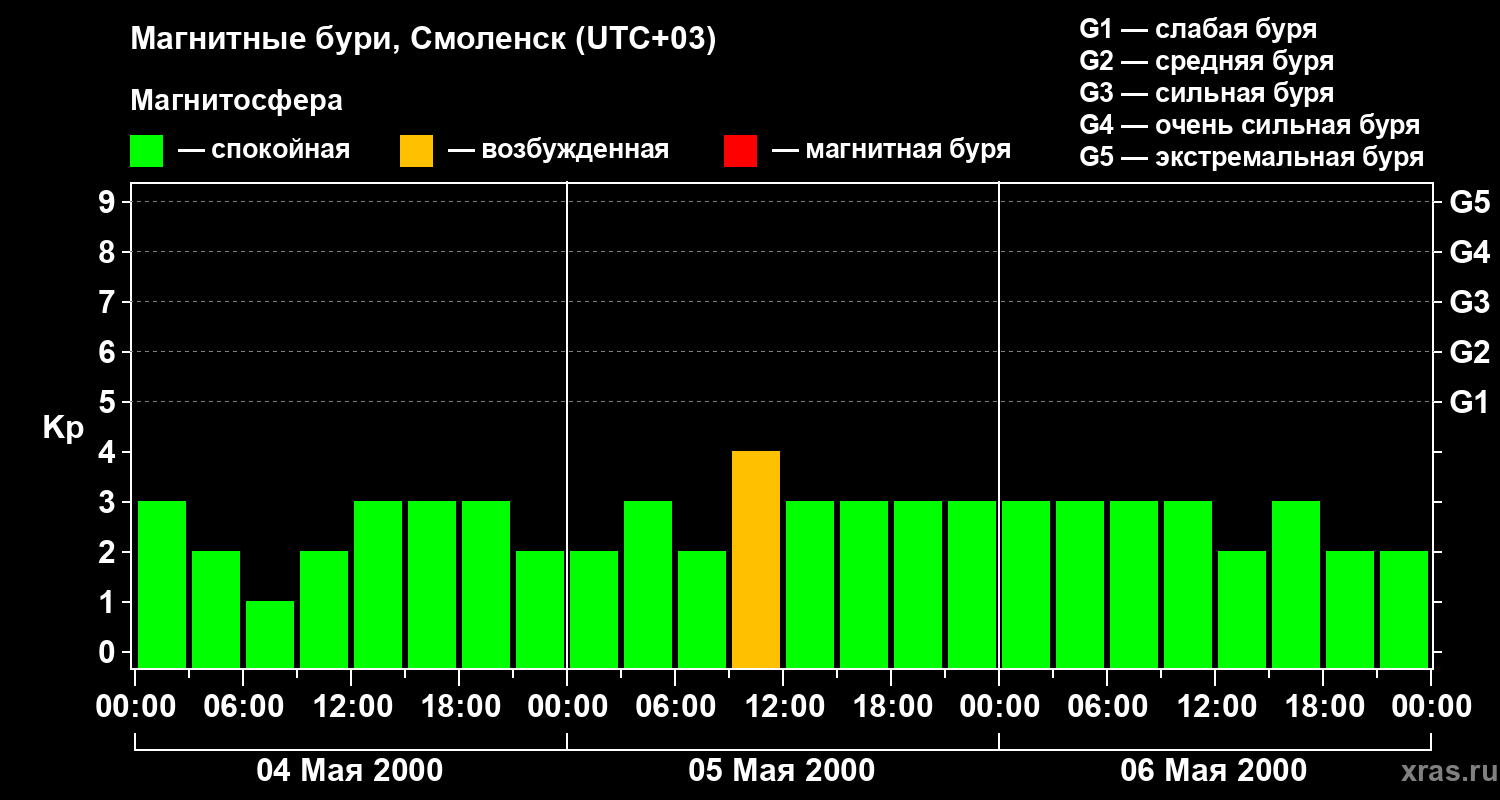Click the 'Kp' axis title
This screenshot has width=1500, height=800.
(63, 428)
